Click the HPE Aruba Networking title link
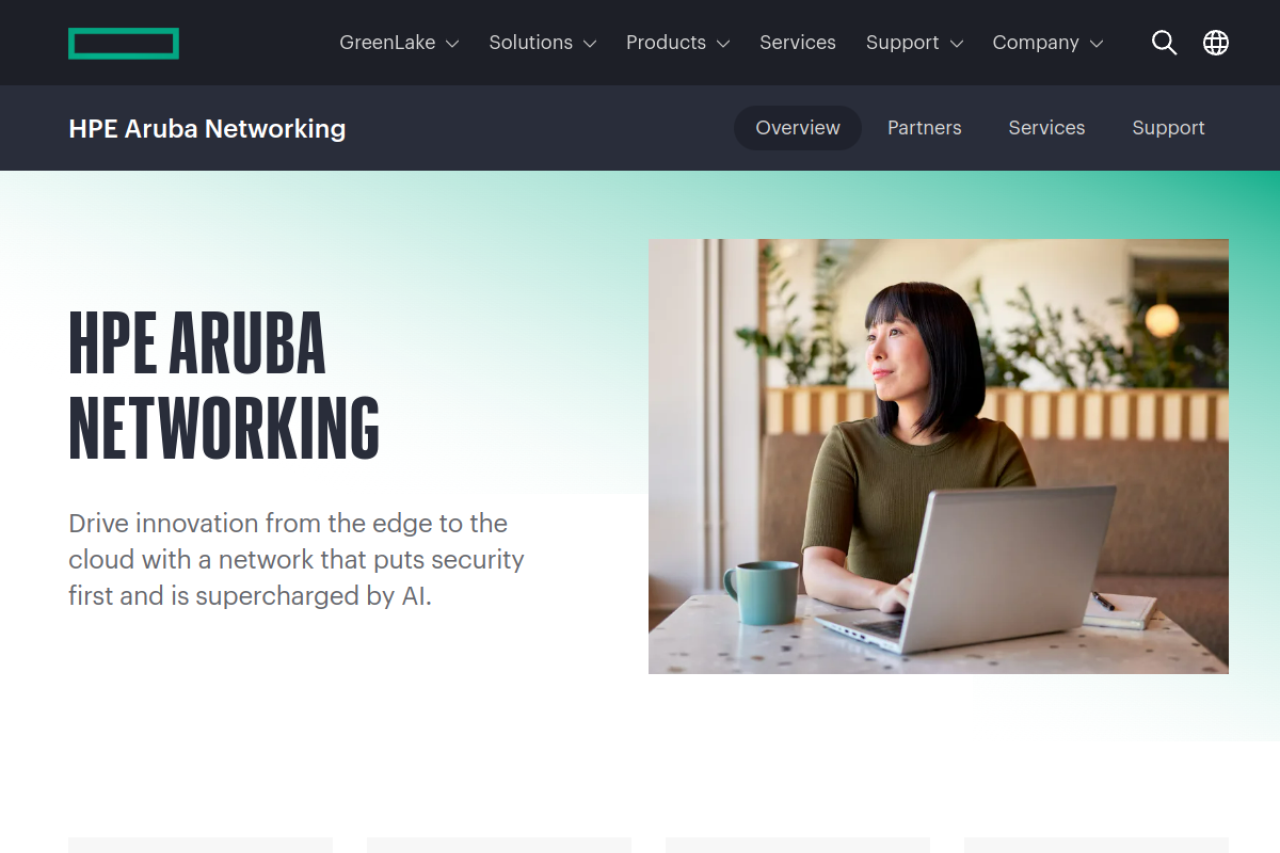This screenshot has width=1280, height=853. point(207,128)
